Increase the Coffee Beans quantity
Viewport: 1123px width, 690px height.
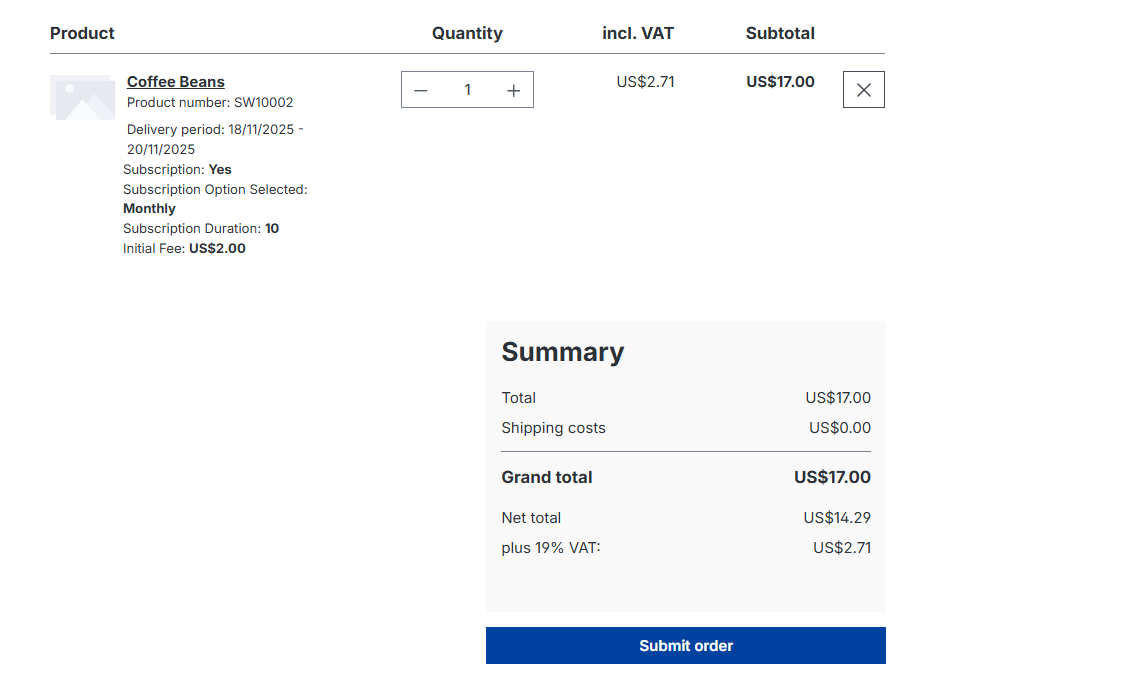pyautogui.click(x=513, y=89)
